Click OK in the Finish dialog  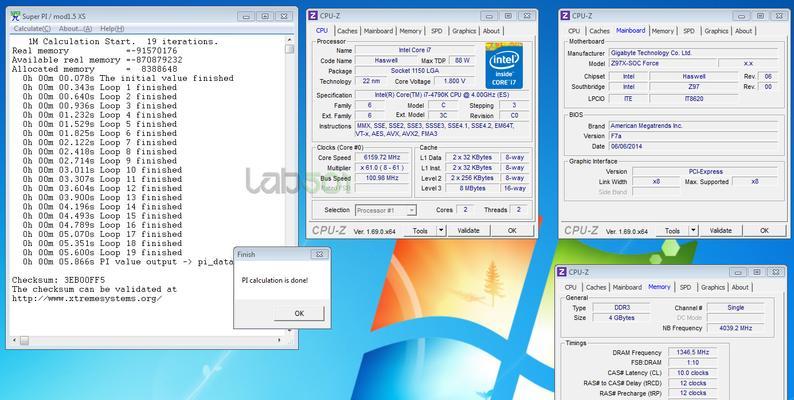(299, 313)
